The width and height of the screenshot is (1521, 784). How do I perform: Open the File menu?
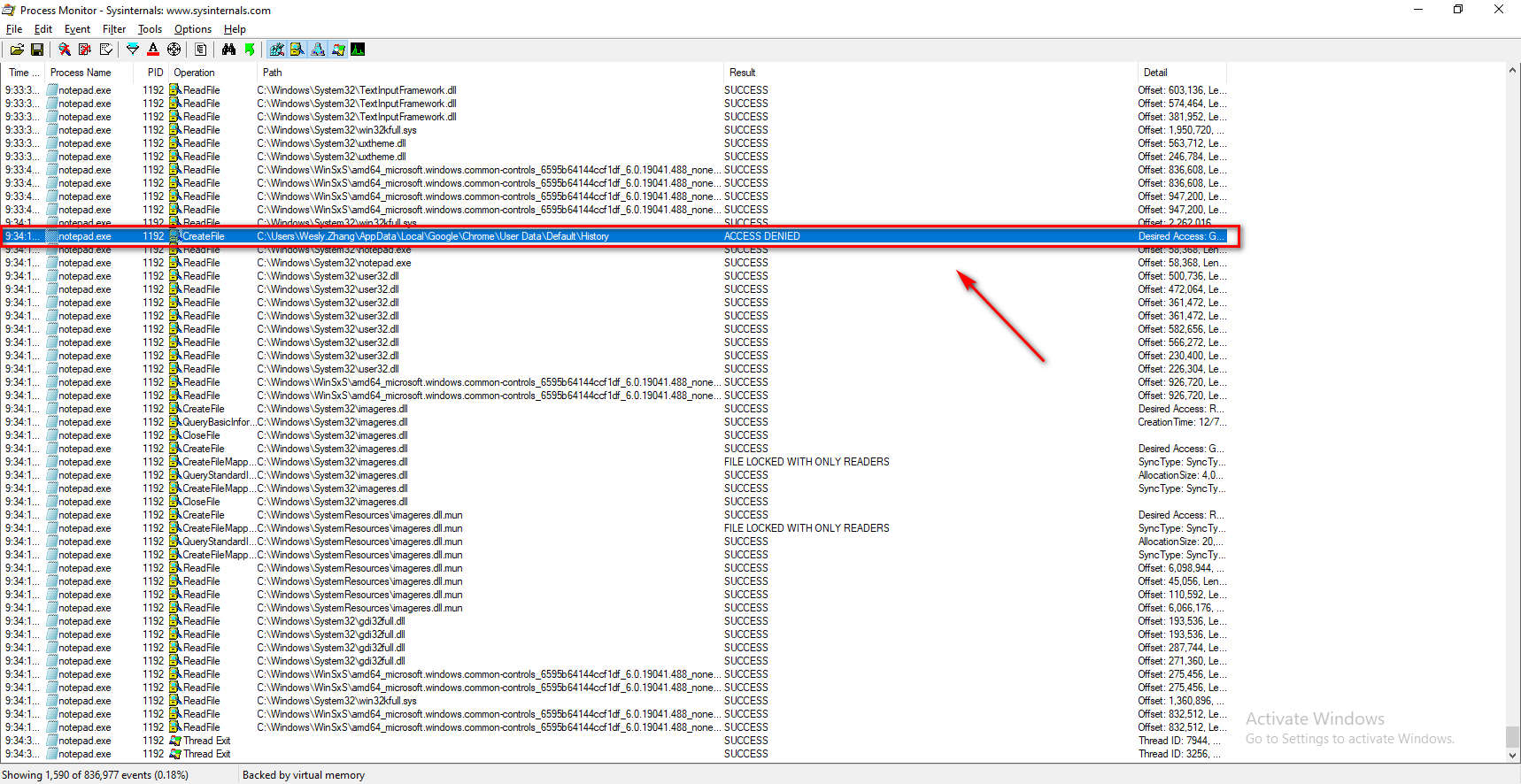14,29
